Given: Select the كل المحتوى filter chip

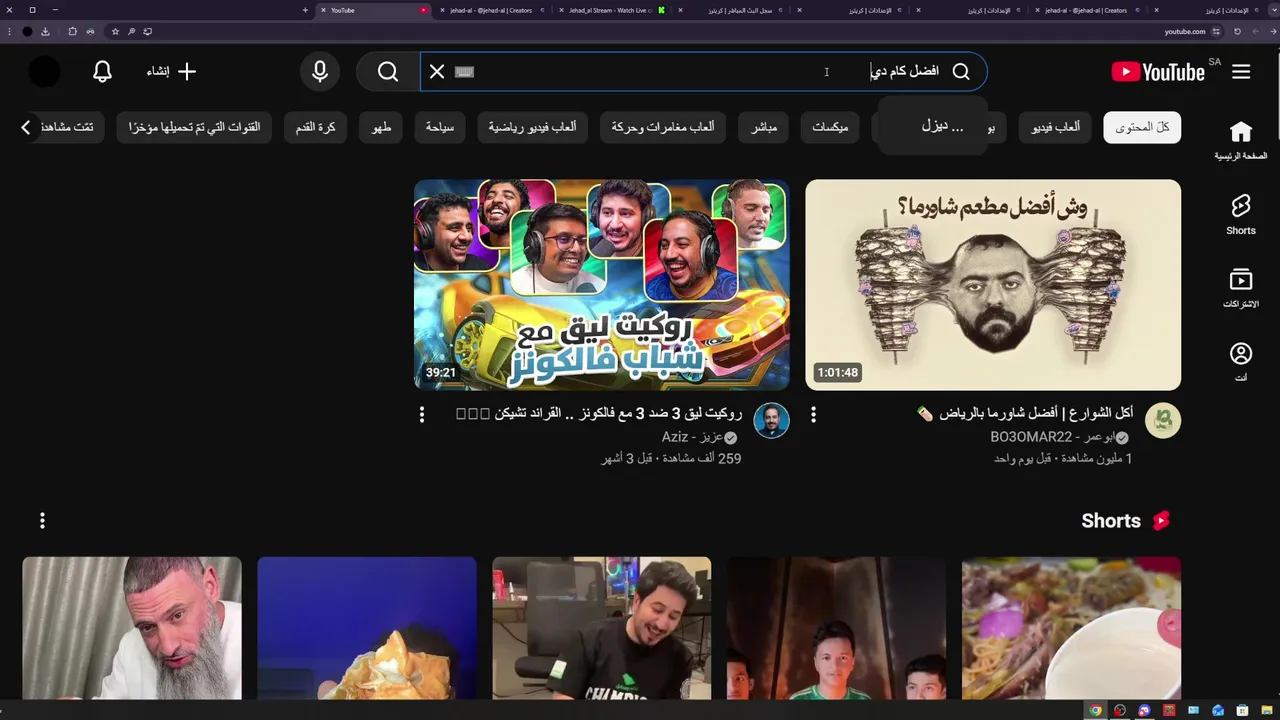Looking at the screenshot, I should tap(1142, 128).
